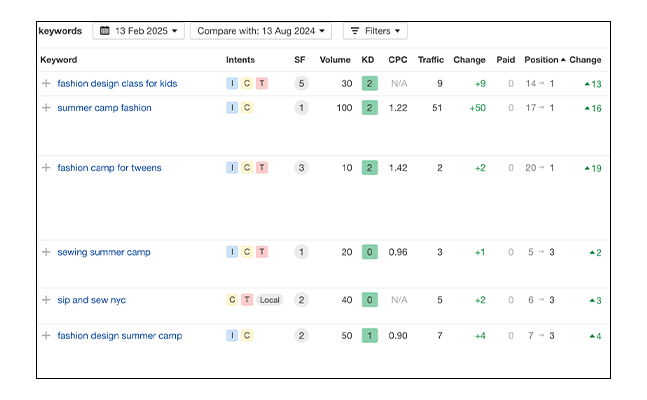Click the green KD badge for sewing summer camp
This screenshot has width=647, height=400.
click(x=369, y=252)
